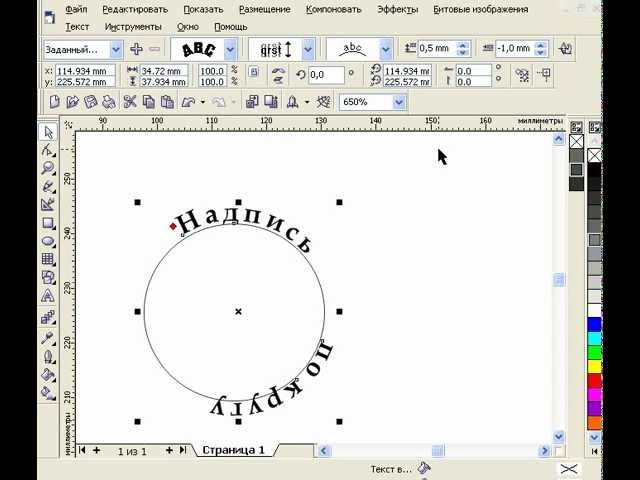The height and width of the screenshot is (480, 640).
Task: Click the Cut scissors icon
Action: [x=129, y=102]
